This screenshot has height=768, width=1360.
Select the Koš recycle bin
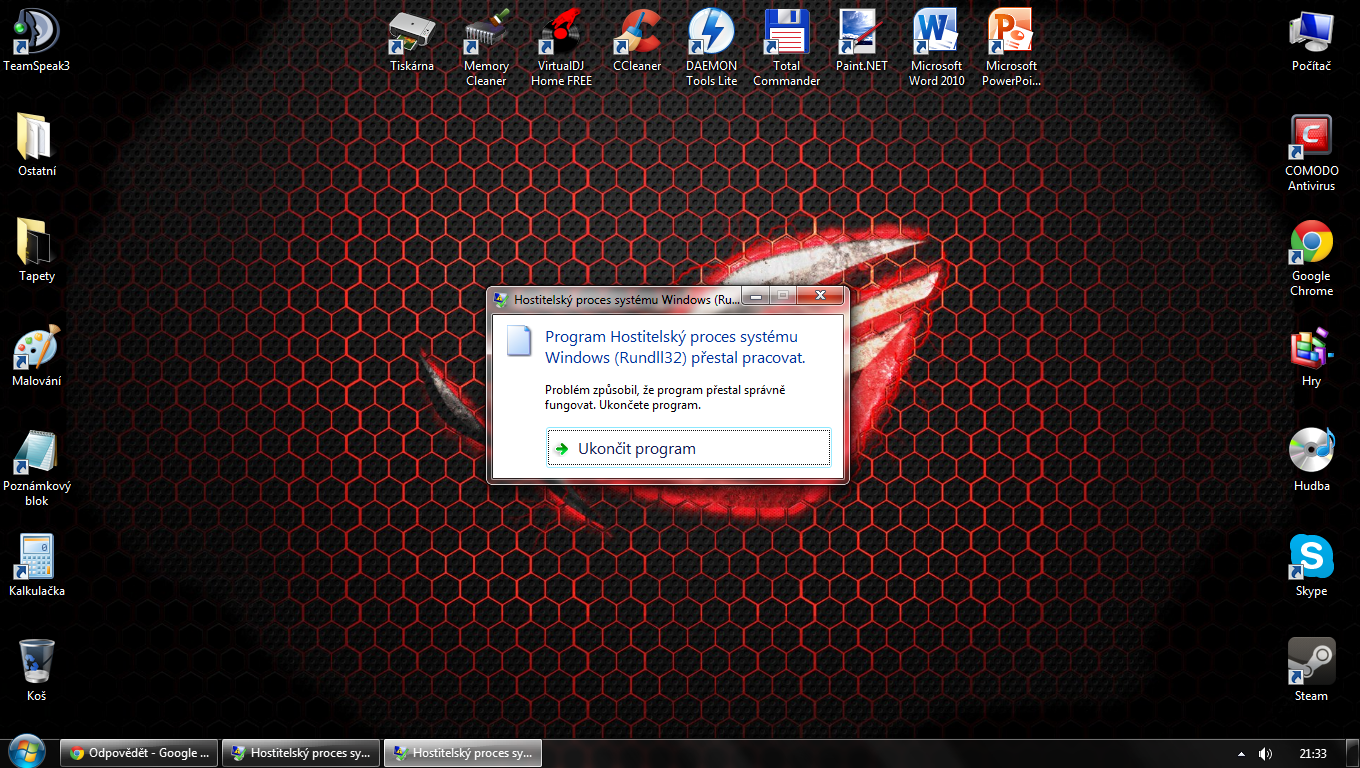pyautogui.click(x=37, y=670)
